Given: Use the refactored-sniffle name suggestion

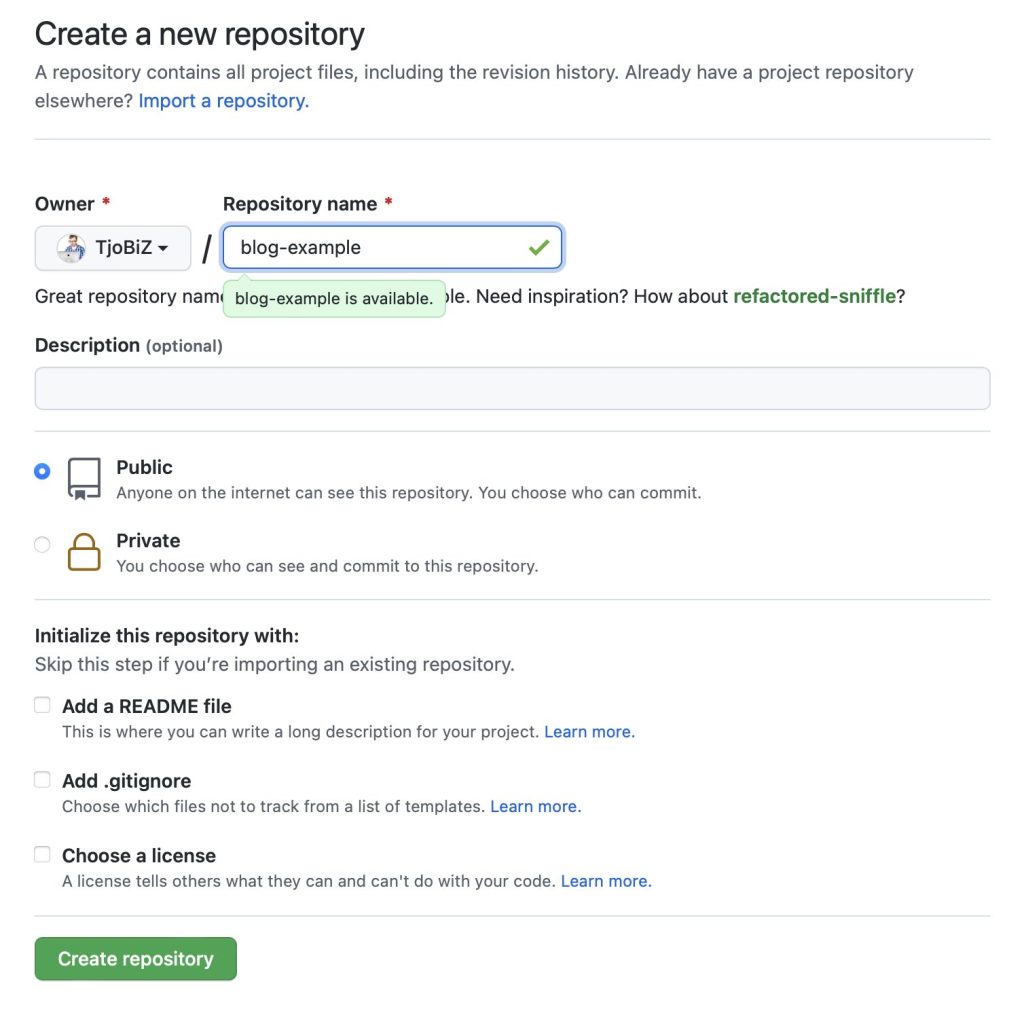Looking at the screenshot, I should tap(814, 296).
